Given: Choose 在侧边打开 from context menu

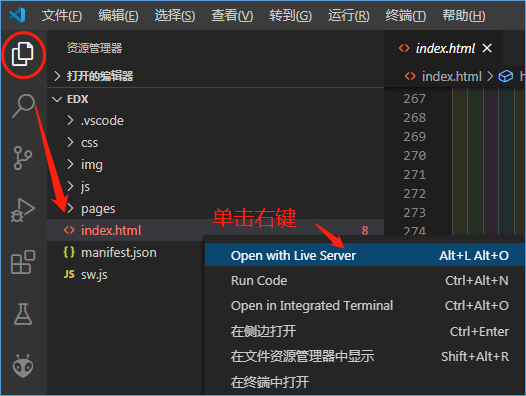Looking at the screenshot, I should click(x=365, y=331).
